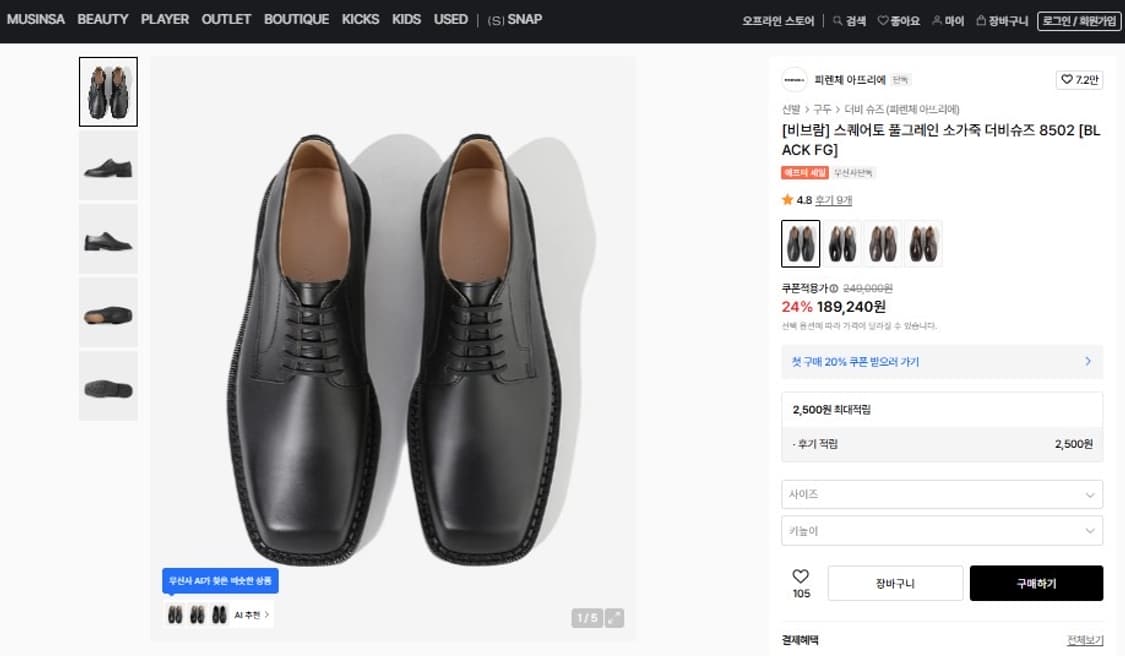Go to the OUTLET menu item
Image resolution: width=1125 pixels, height=656 pixels.
226,19
